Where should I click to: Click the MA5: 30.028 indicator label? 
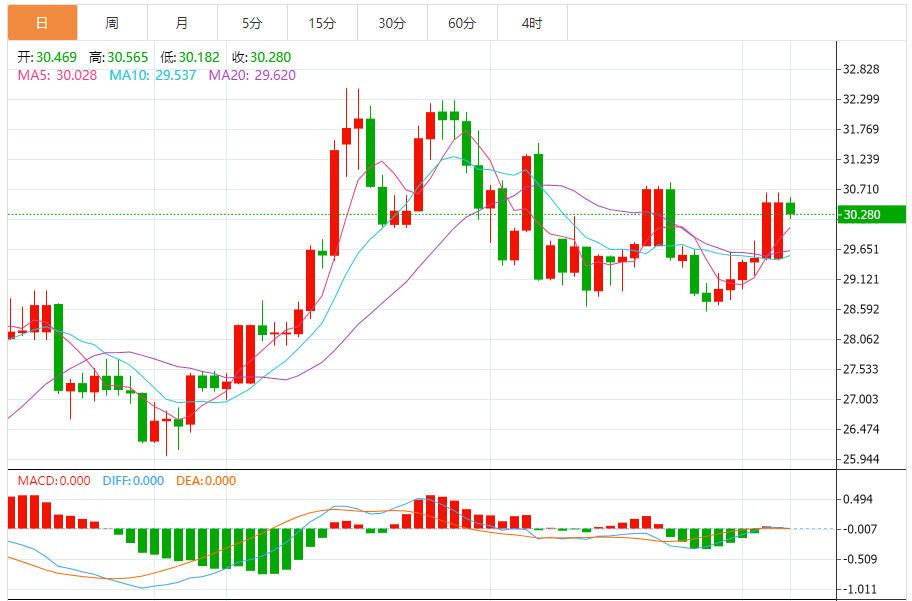click(57, 75)
